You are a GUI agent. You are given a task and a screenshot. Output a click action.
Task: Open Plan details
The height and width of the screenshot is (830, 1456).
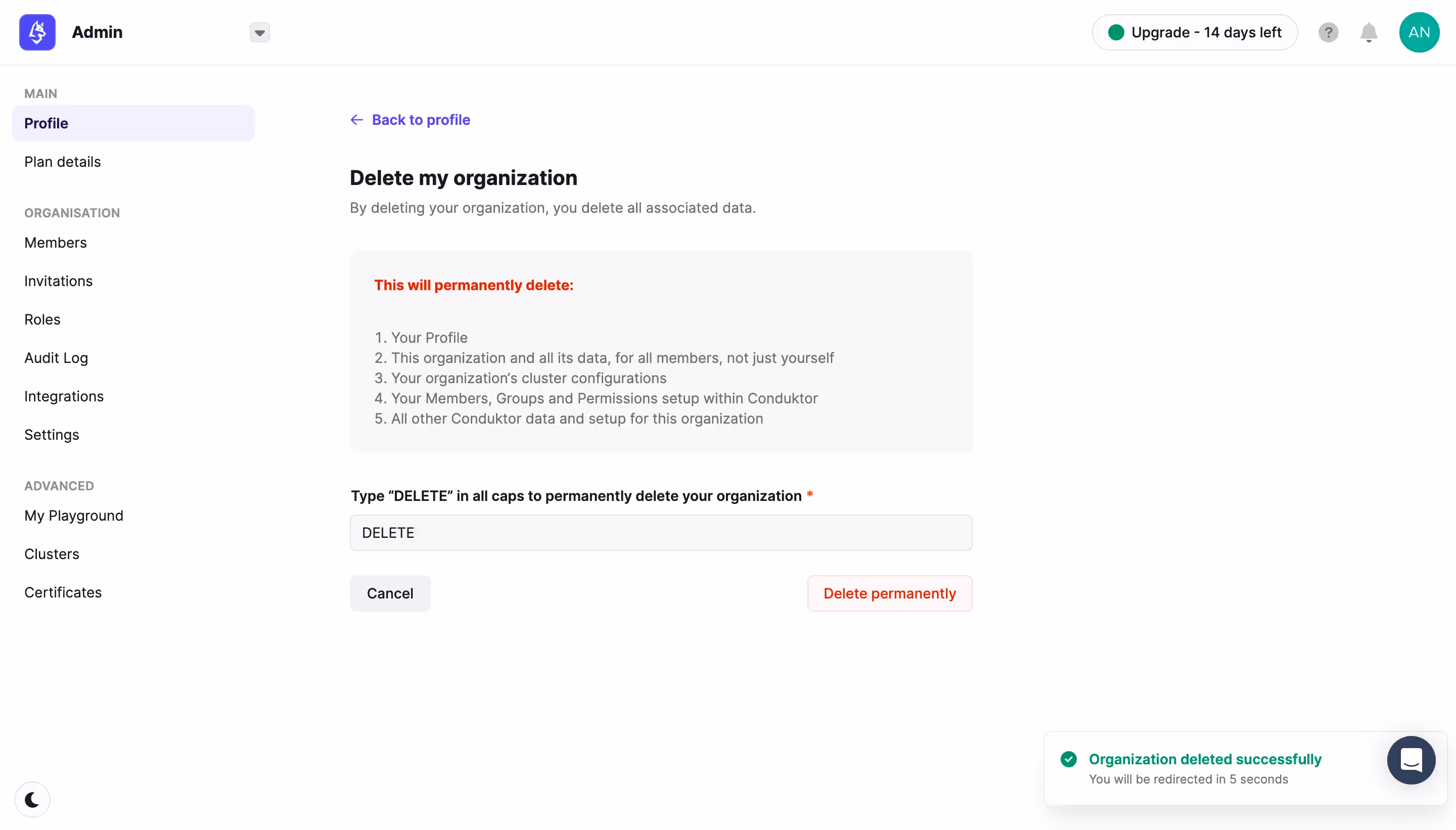tap(62, 161)
